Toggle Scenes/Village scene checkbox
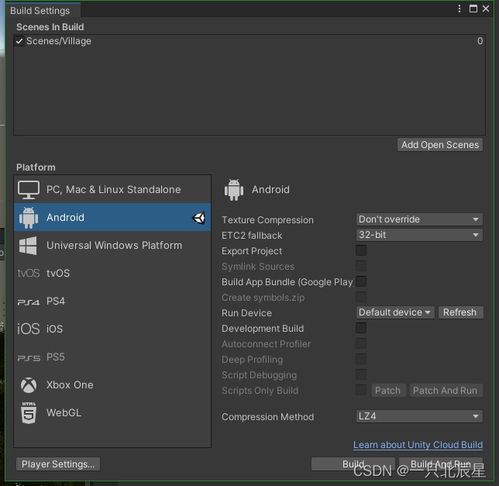 19,41
